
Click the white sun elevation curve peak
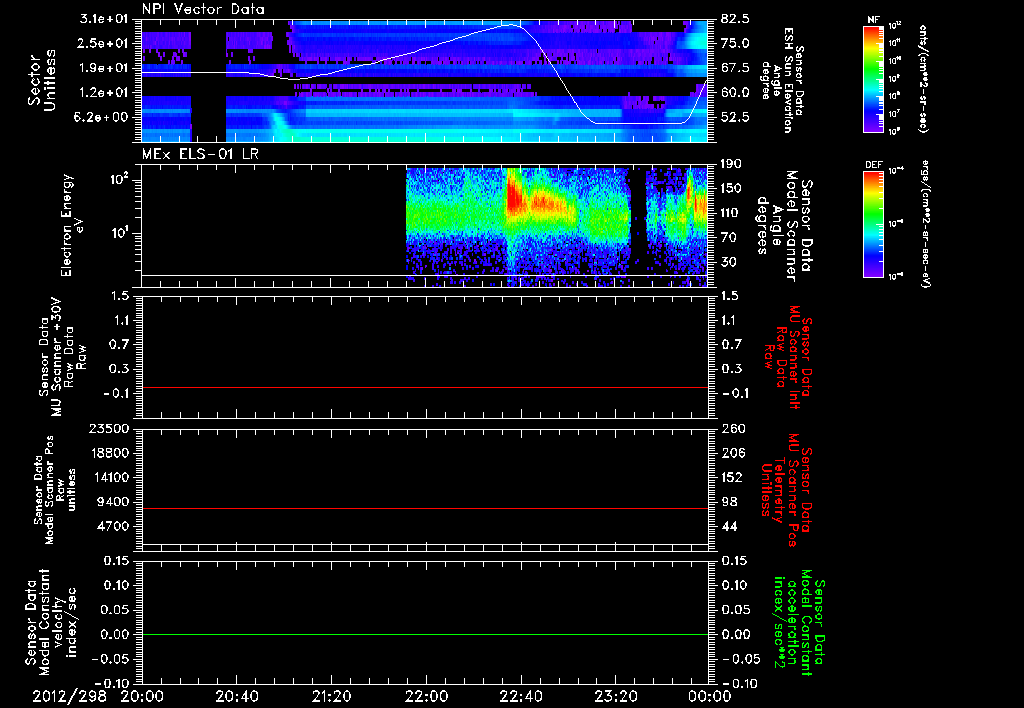[511, 25]
